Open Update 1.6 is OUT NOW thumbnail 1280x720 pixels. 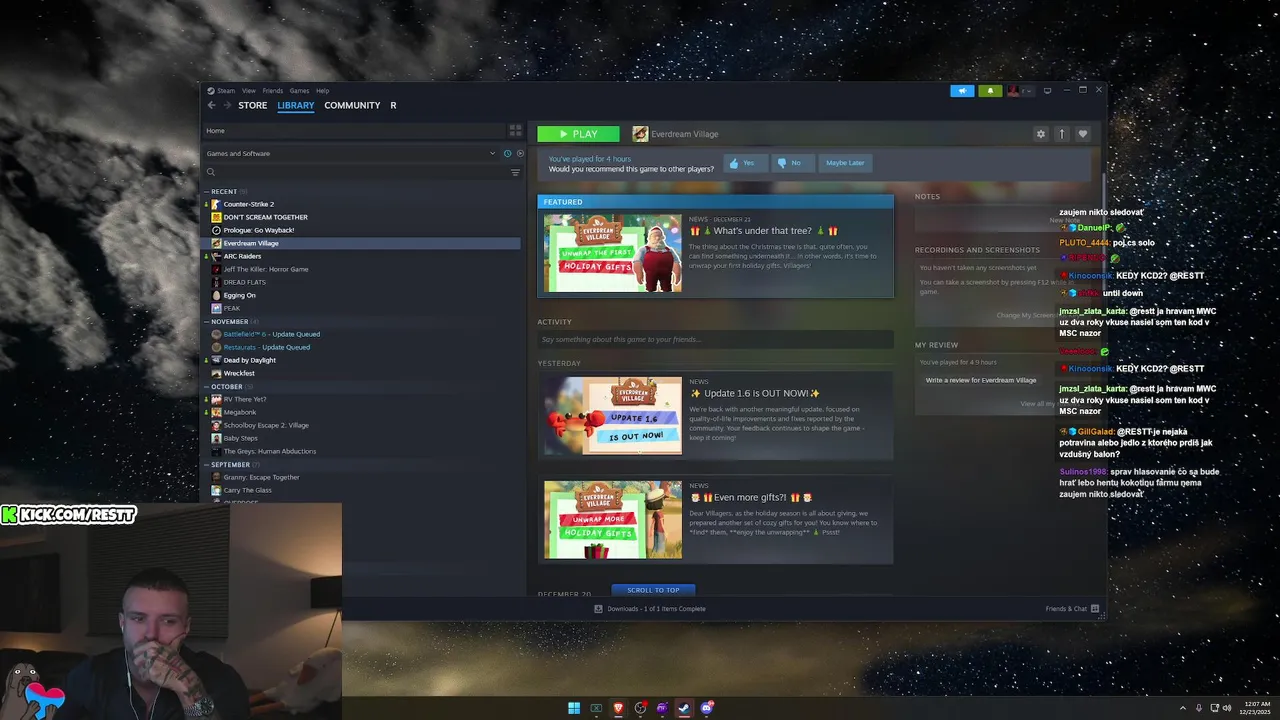(x=613, y=415)
